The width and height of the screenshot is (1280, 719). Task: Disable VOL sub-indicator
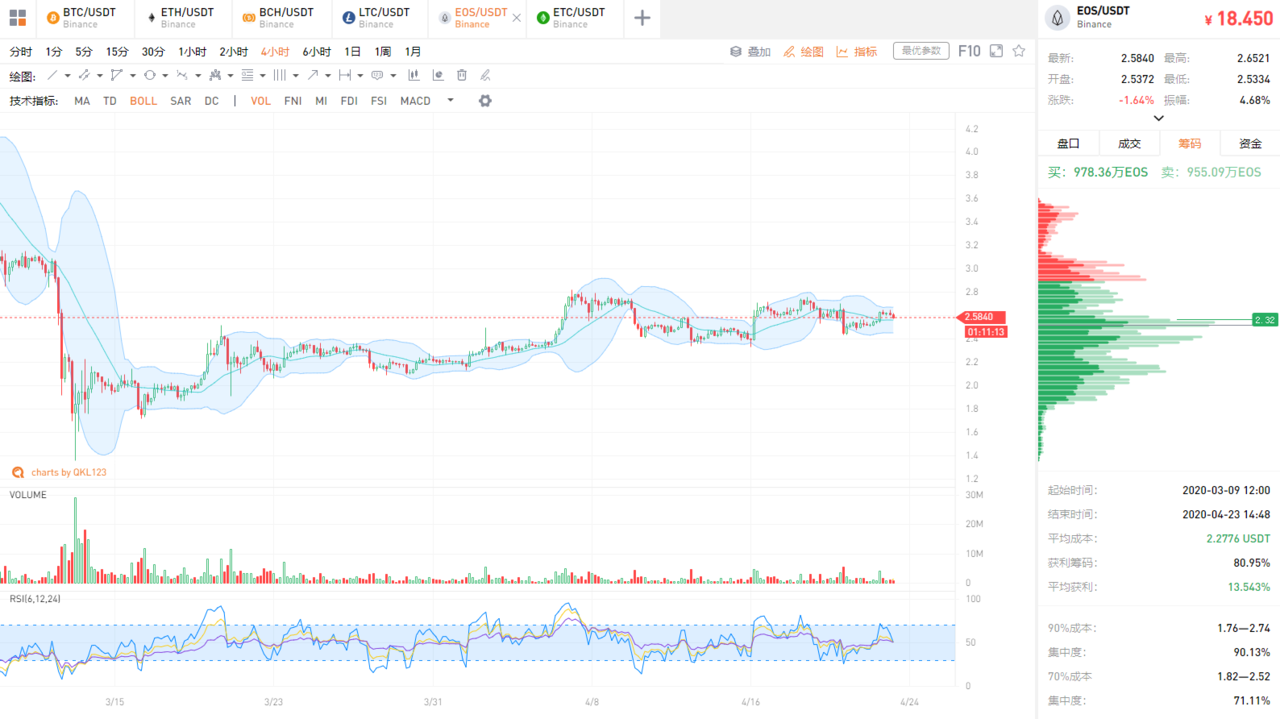click(x=261, y=101)
